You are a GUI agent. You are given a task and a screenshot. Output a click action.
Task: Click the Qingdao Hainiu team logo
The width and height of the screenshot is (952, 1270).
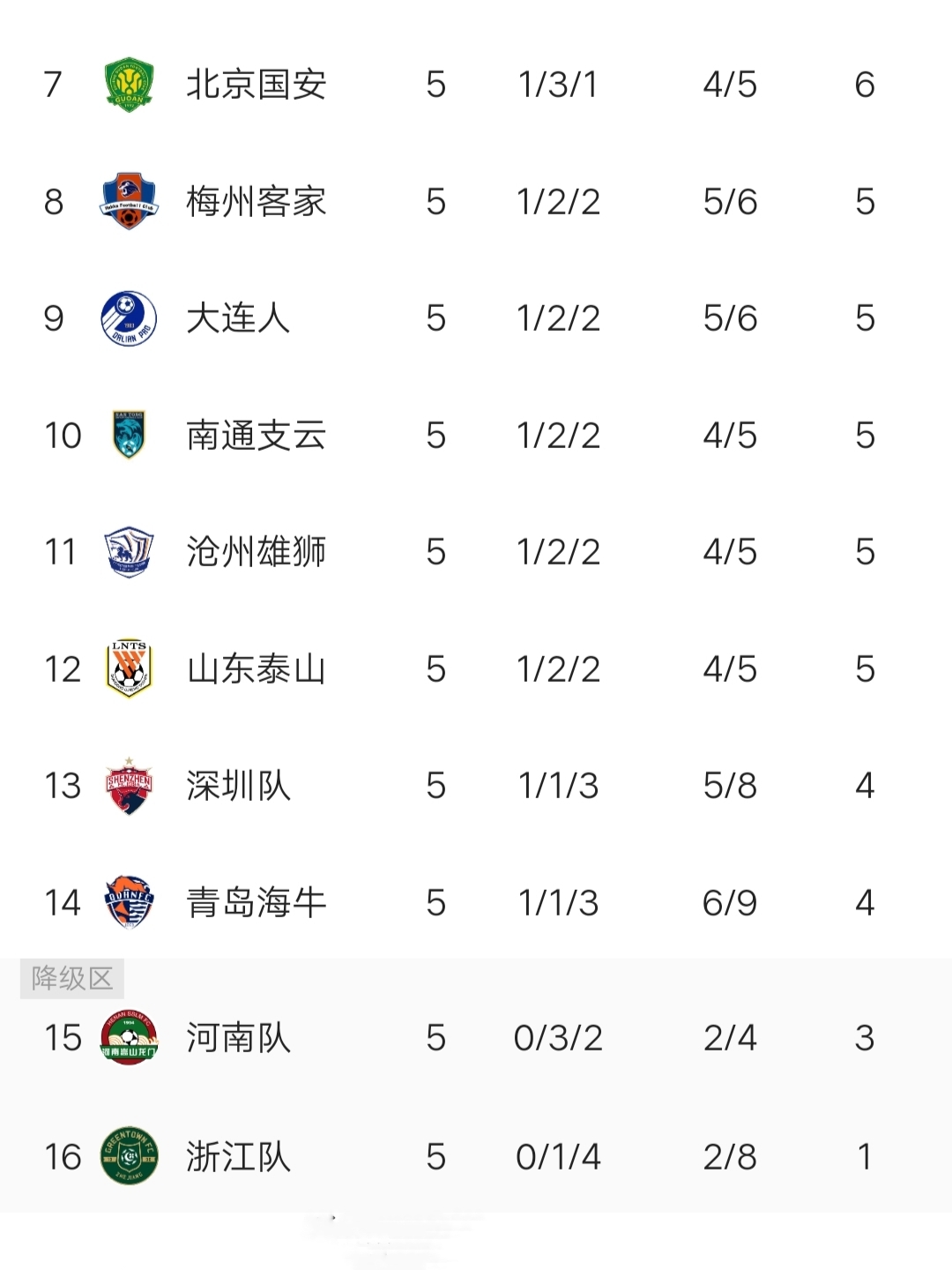click(x=129, y=902)
